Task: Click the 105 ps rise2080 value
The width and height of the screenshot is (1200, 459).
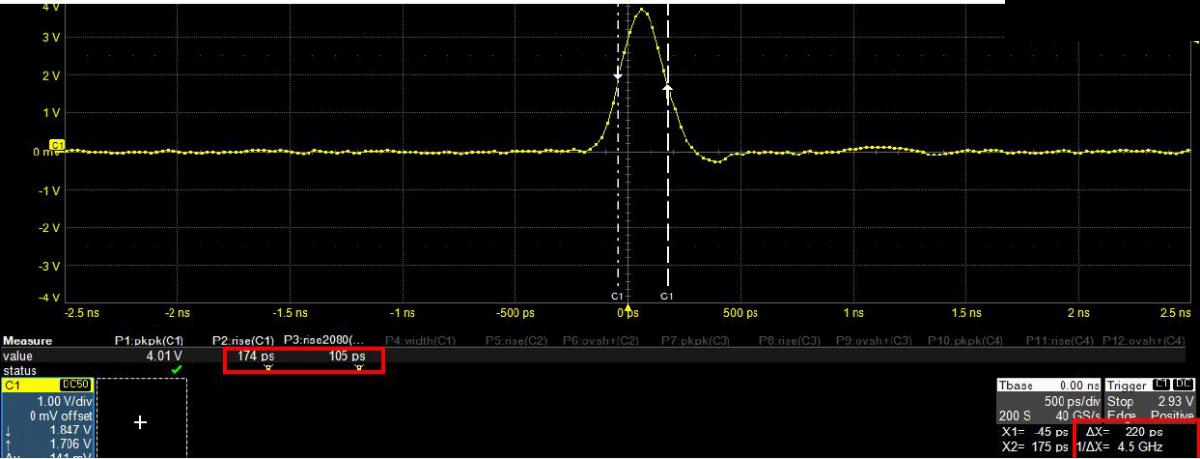Action: pyautogui.click(x=346, y=356)
